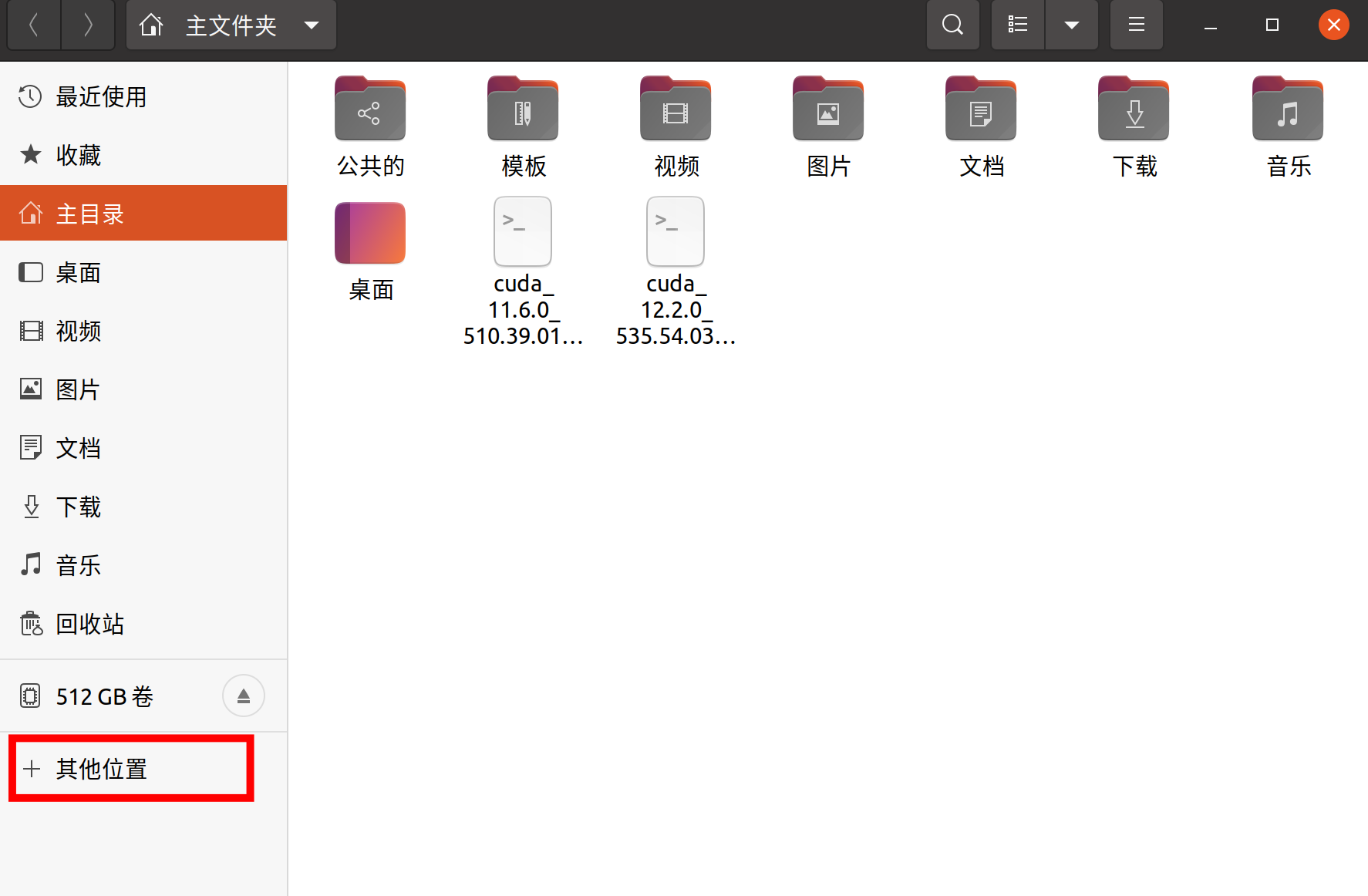Open 文档 in the sidebar

(x=143, y=449)
